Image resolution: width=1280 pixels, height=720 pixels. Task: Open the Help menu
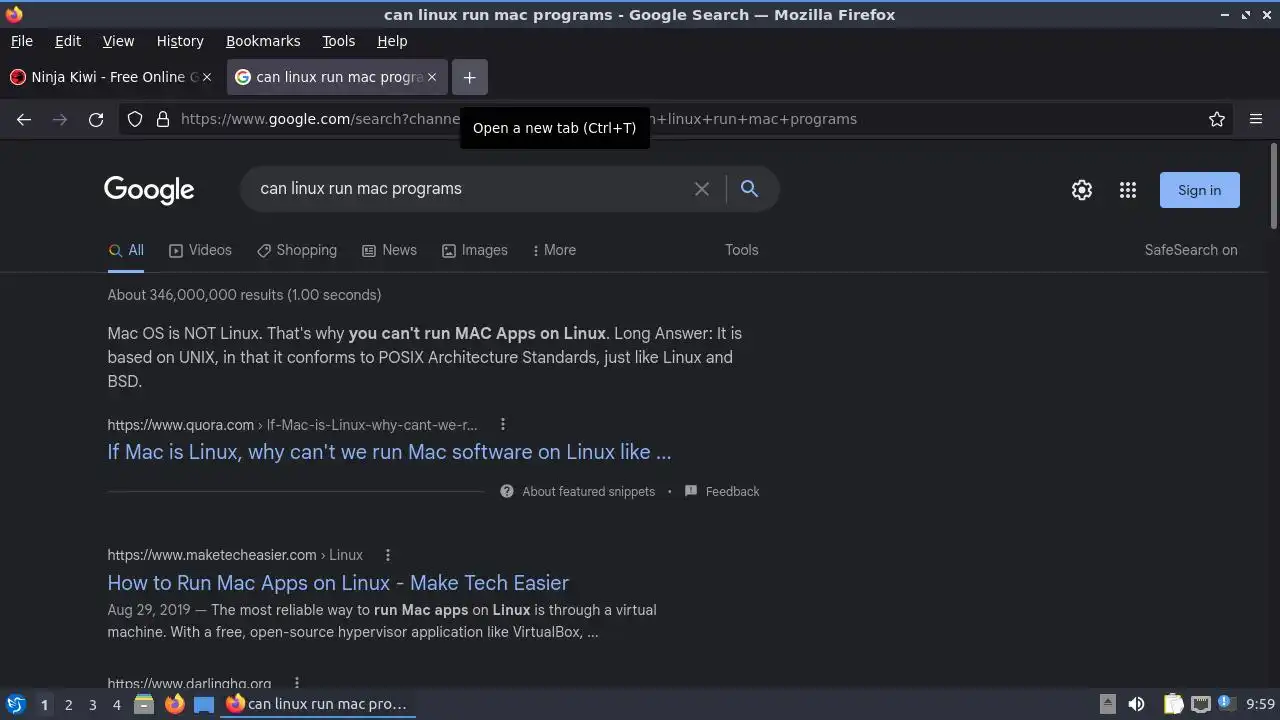(x=392, y=41)
